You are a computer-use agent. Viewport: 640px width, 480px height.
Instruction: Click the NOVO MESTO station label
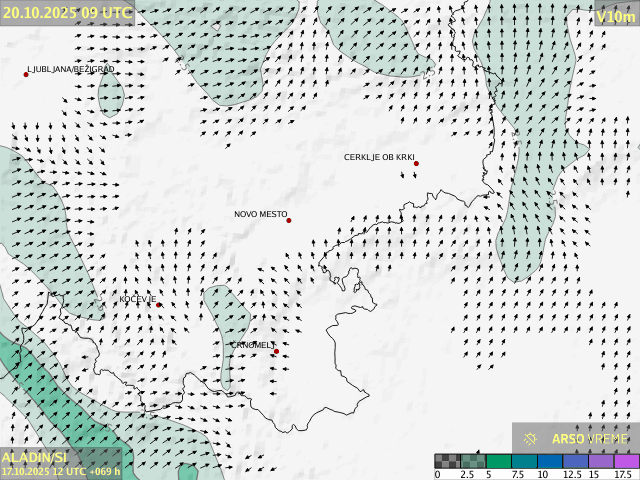coord(260,214)
